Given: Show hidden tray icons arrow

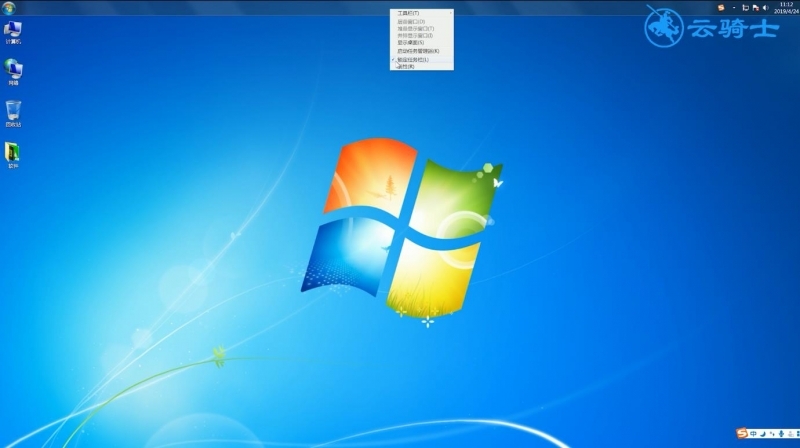Looking at the screenshot, I should (x=734, y=8).
